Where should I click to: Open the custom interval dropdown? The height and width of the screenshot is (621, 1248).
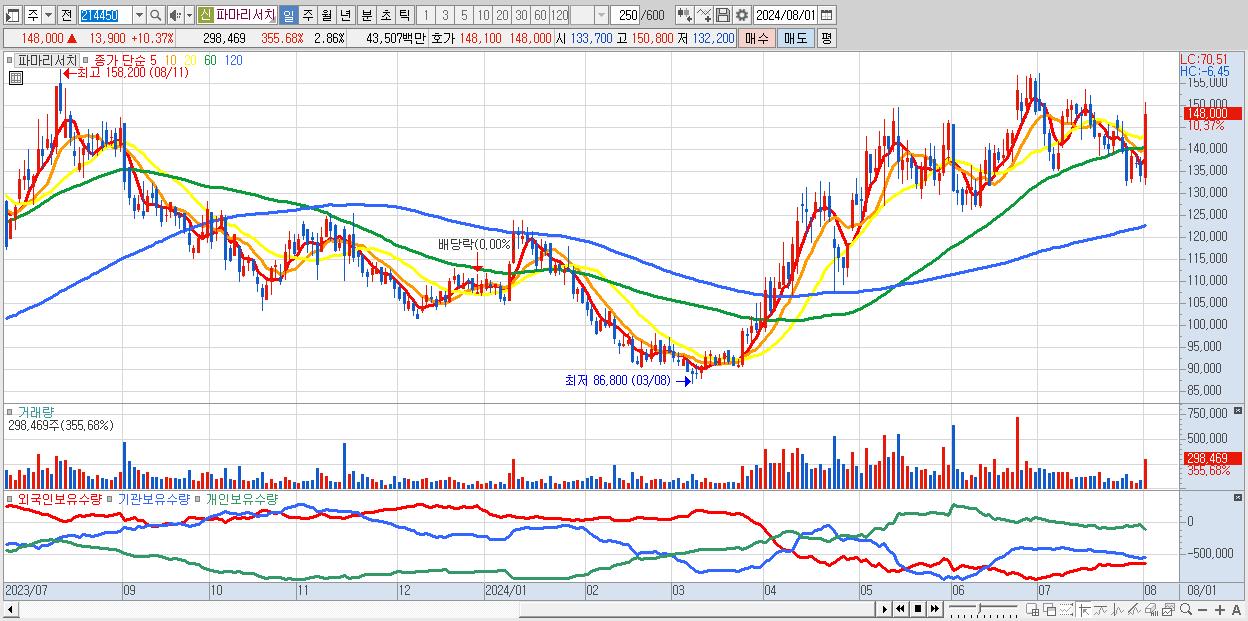[601, 16]
